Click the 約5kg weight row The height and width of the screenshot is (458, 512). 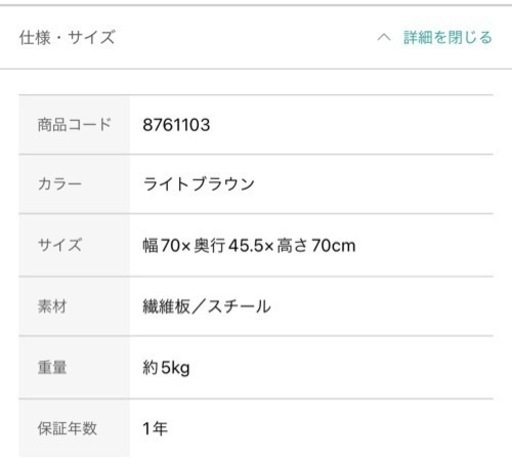pyautogui.click(x=256, y=367)
